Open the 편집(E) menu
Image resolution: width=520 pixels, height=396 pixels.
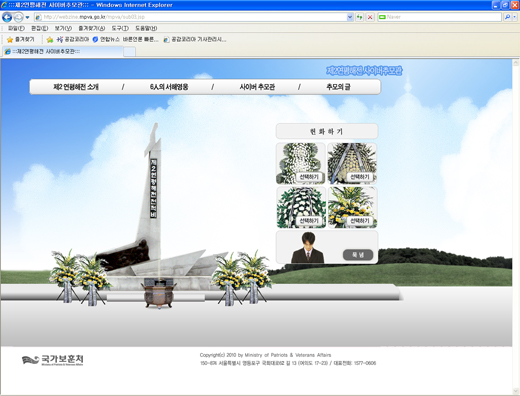(40, 28)
